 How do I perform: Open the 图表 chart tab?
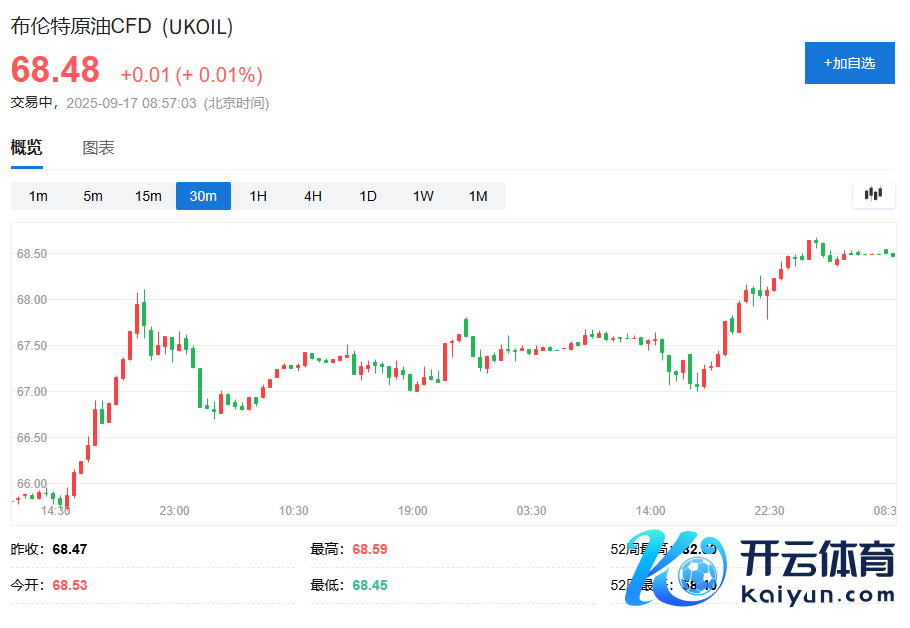[98, 148]
